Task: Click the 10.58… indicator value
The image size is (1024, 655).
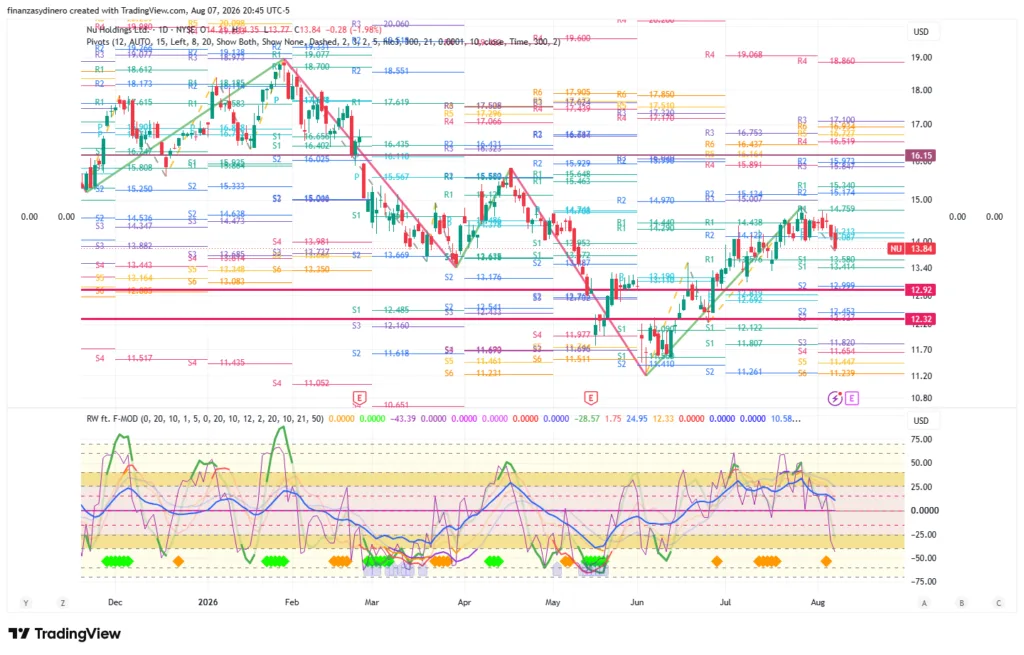Action: 786,418
